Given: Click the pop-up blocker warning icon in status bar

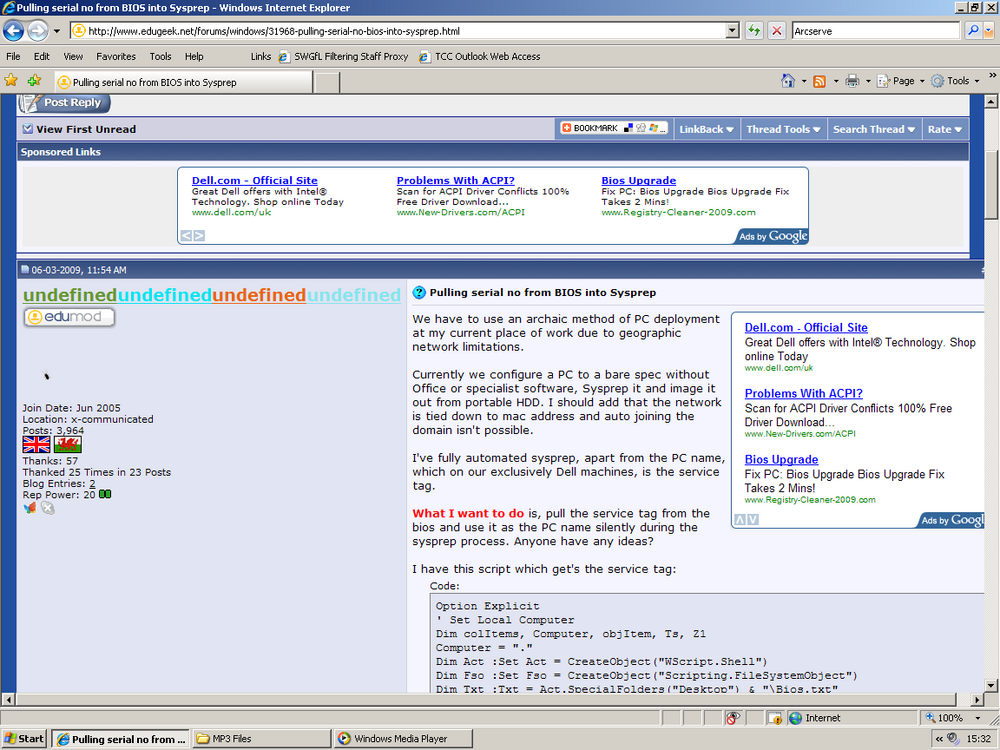Looking at the screenshot, I should [774, 718].
